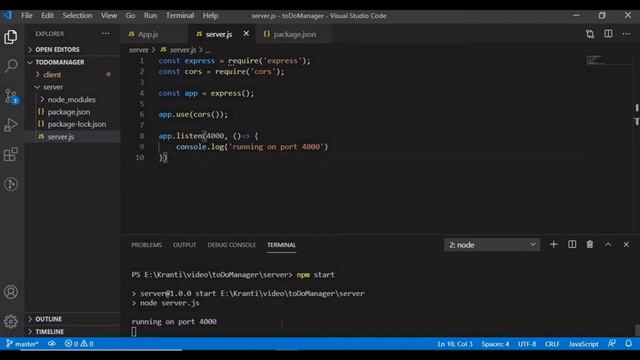Screen dimensions: 640x360
Task: Collapse the server folder
Action: click(73, 87)
